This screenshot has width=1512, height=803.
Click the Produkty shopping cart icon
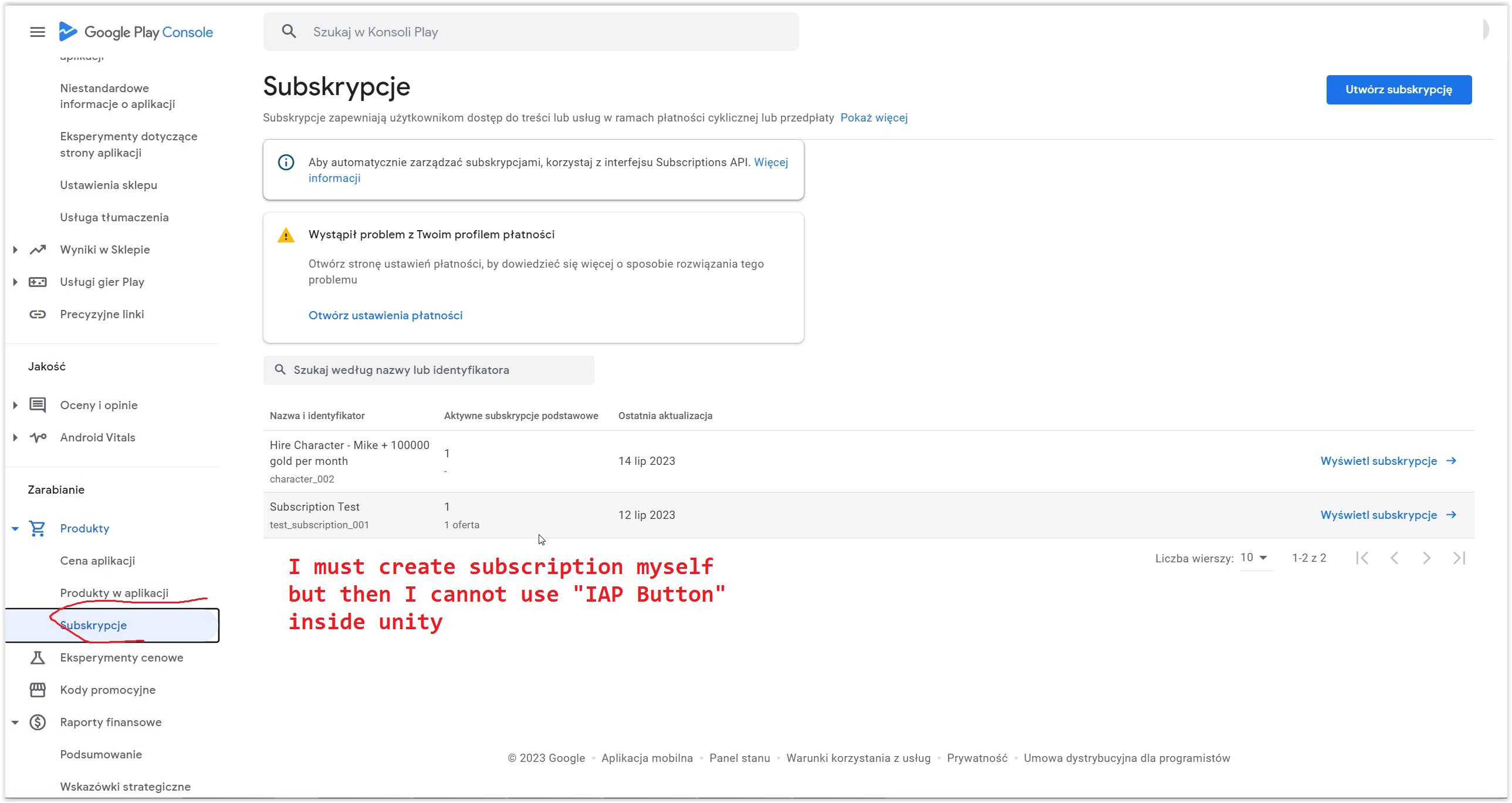click(x=38, y=528)
